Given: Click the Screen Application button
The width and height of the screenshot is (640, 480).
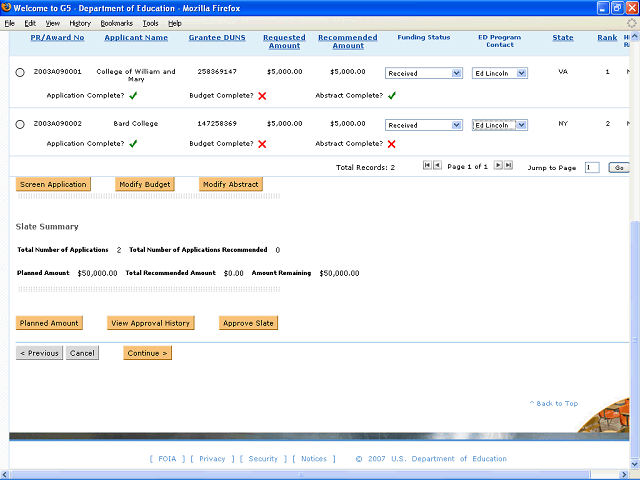Looking at the screenshot, I should click(x=53, y=184).
